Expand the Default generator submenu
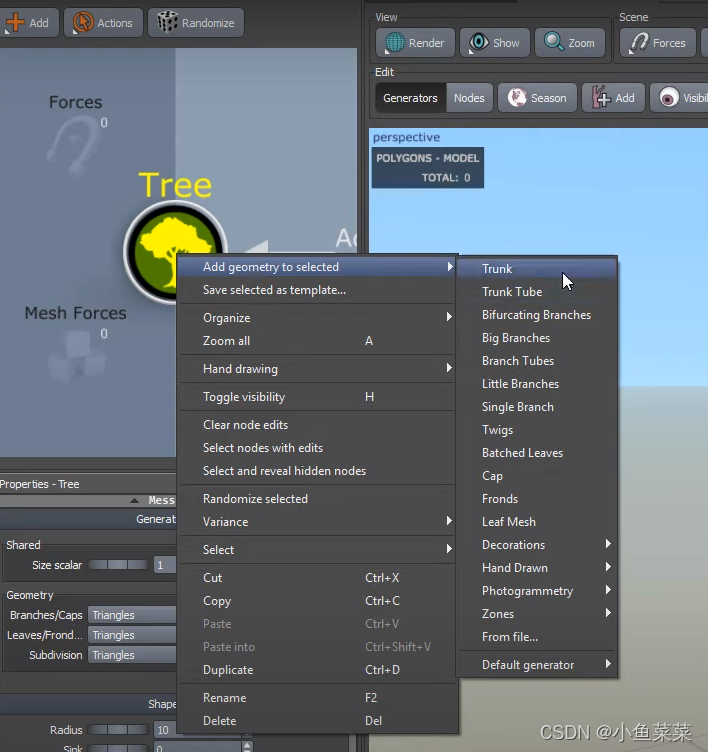This screenshot has width=708, height=752. coord(536,665)
